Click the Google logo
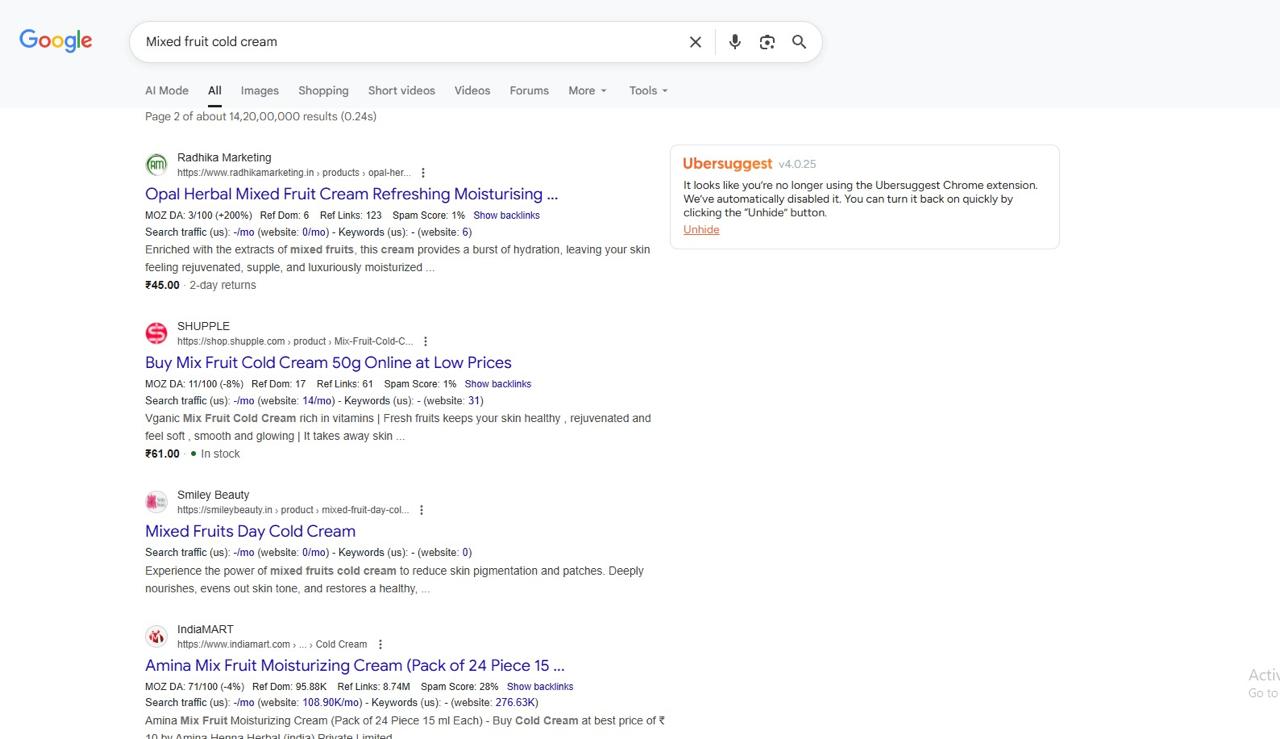 tap(56, 40)
